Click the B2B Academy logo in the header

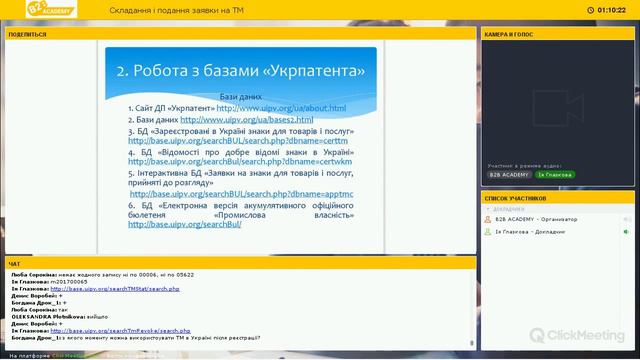(x=51, y=9)
